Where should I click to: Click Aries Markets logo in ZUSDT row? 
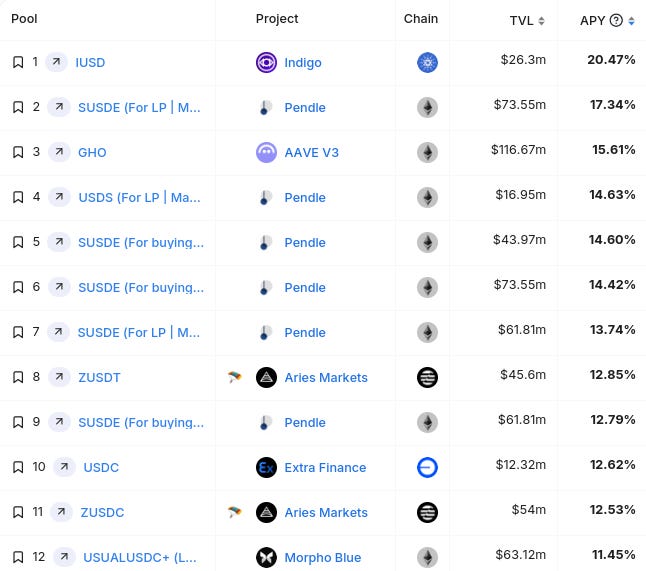tap(266, 377)
